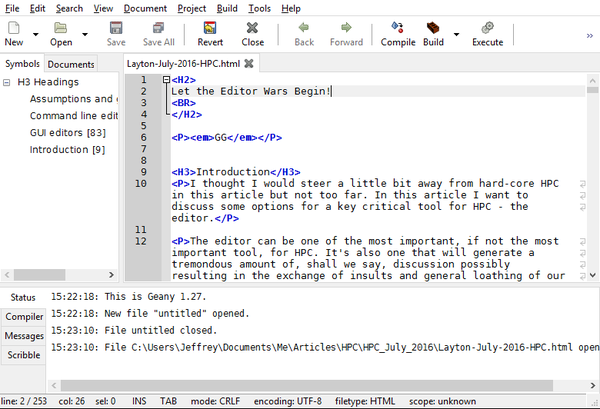The width and height of the screenshot is (600, 409).
Task: Click 'filetype: HTML' in the status bar
Action: pos(365,401)
